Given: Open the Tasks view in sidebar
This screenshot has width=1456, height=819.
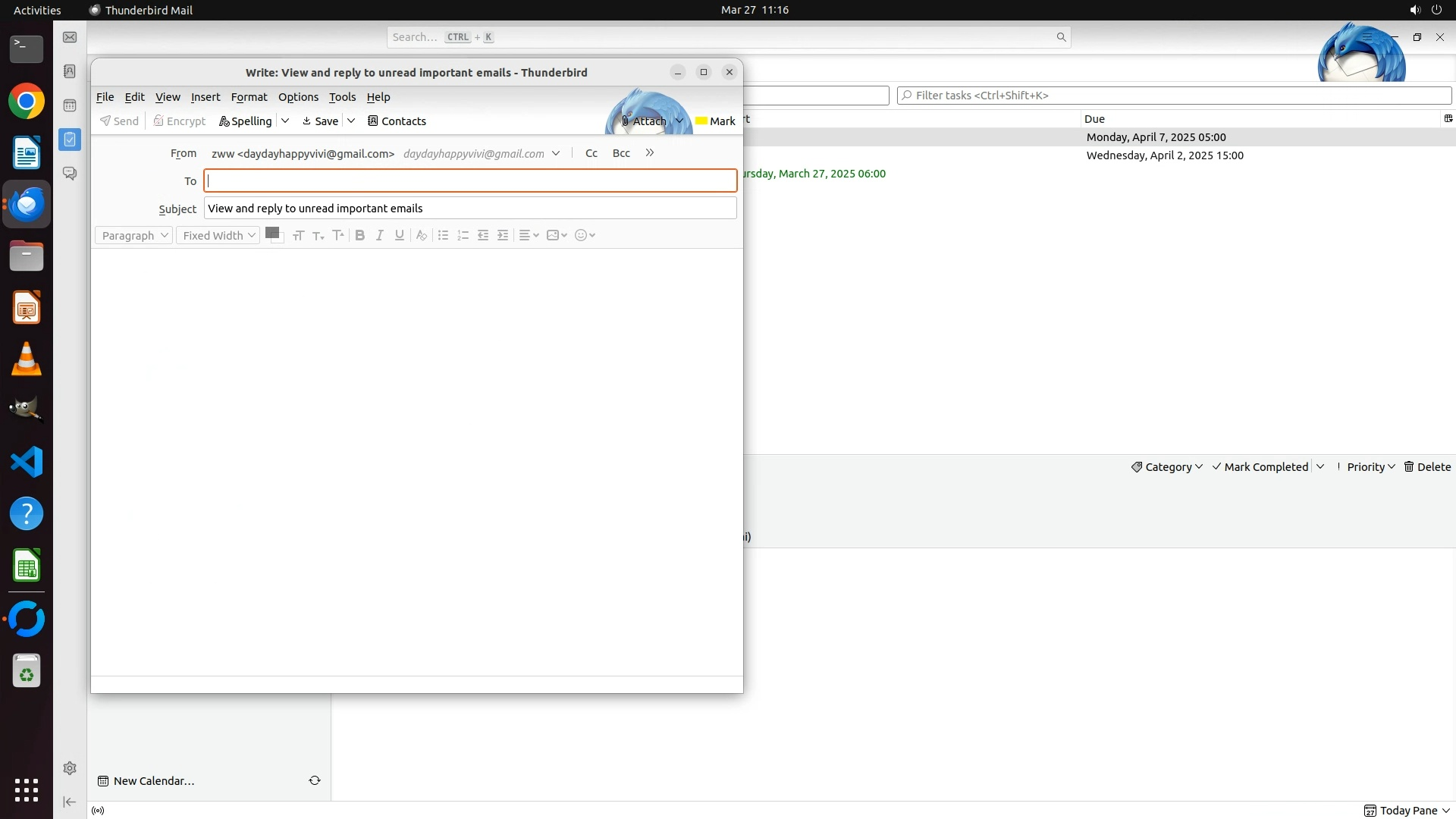Looking at the screenshot, I should pos(70,140).
